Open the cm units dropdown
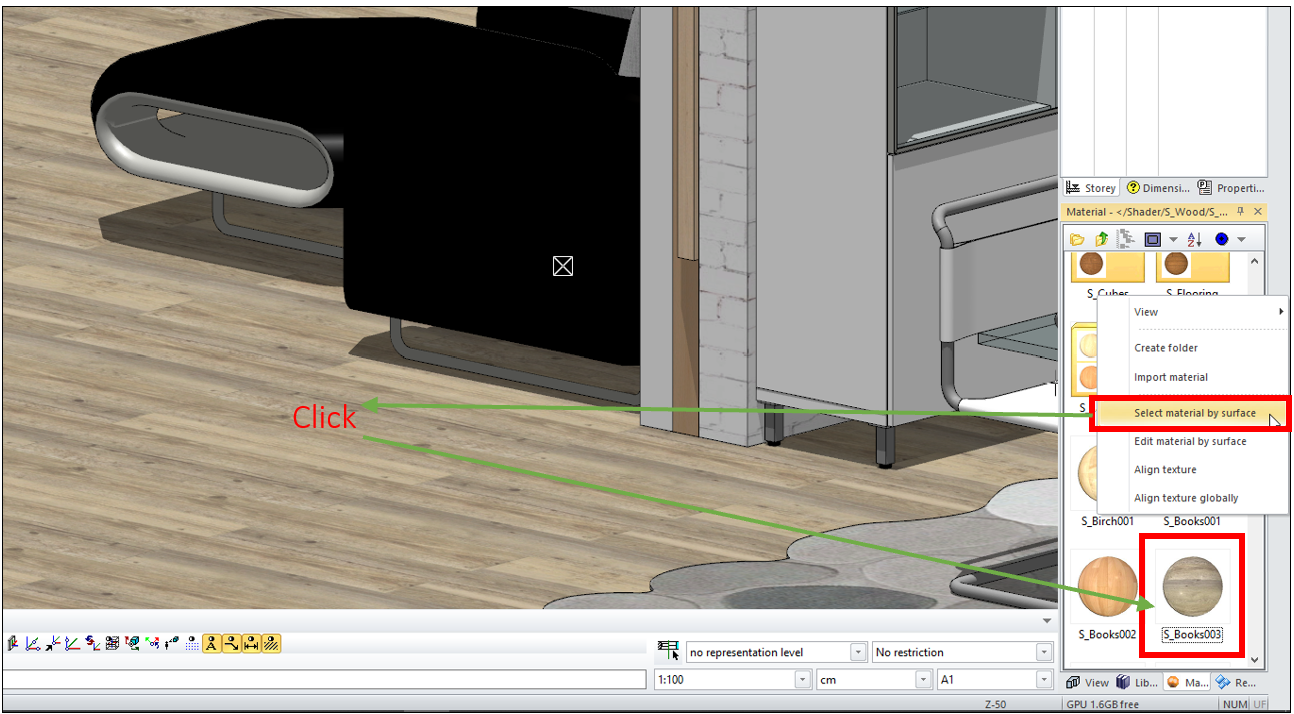1294x714 pixels. pos(925,680)
